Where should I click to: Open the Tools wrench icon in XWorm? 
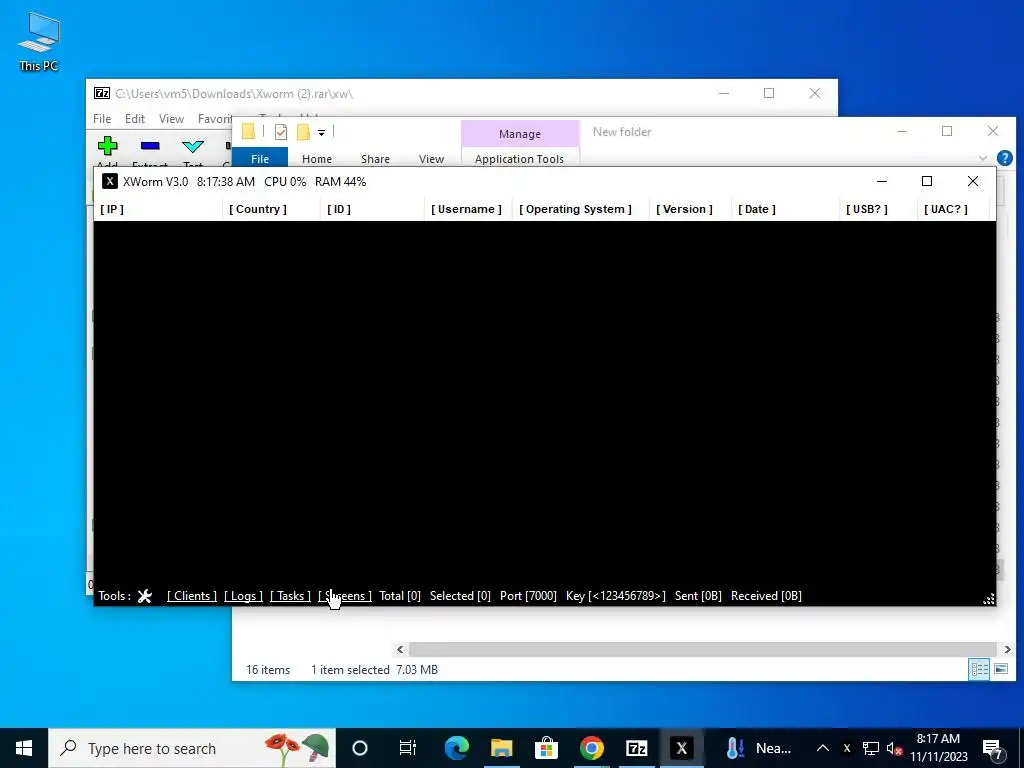pyautogui.click(x=145, y=596)
